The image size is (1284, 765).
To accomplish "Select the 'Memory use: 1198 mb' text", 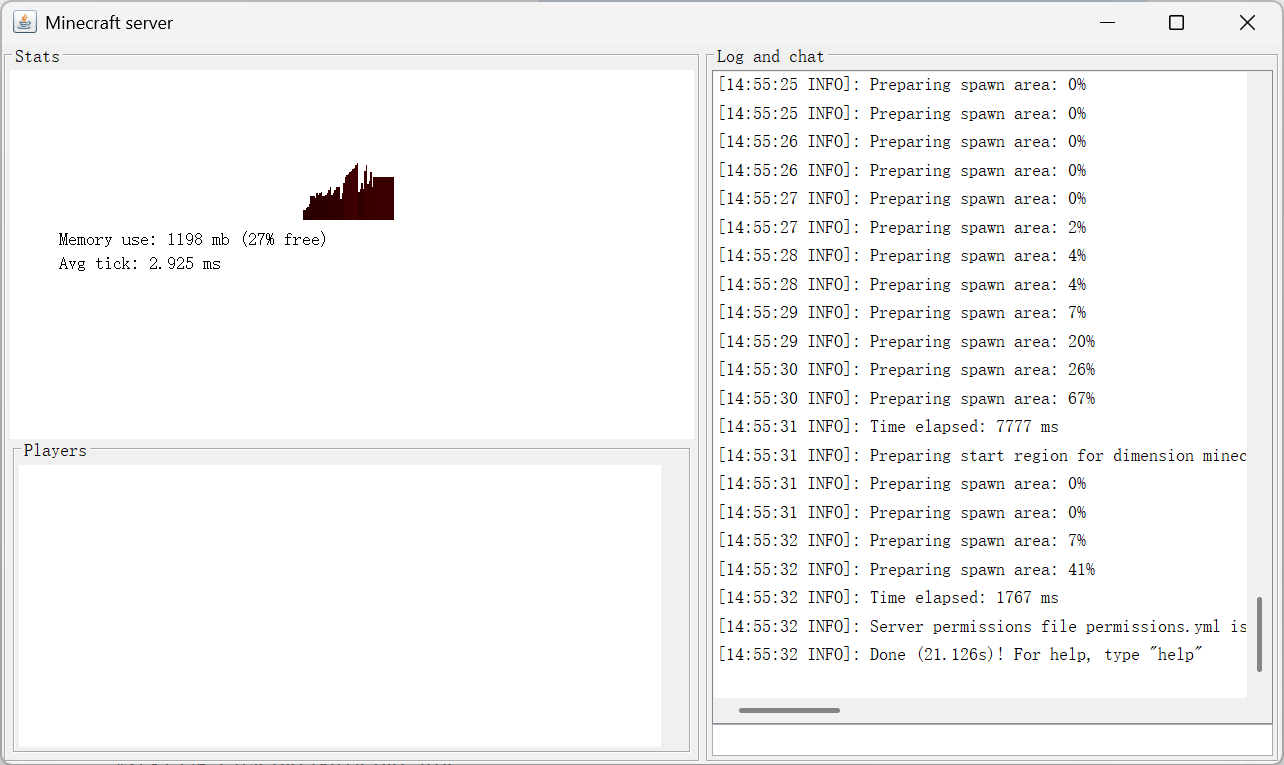I will click(144, 240).
